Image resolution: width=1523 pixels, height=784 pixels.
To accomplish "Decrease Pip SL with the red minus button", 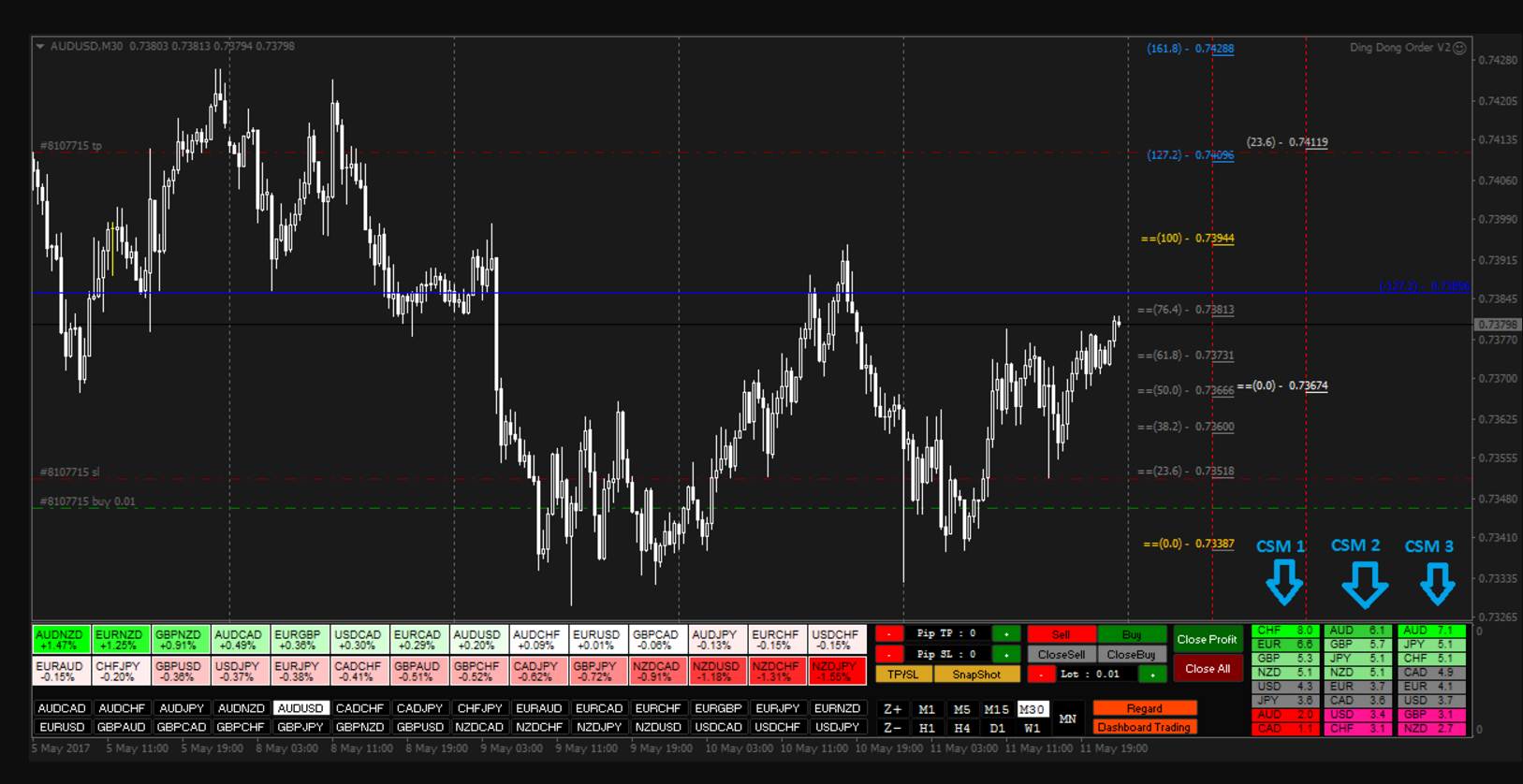I will click(889, 654).
